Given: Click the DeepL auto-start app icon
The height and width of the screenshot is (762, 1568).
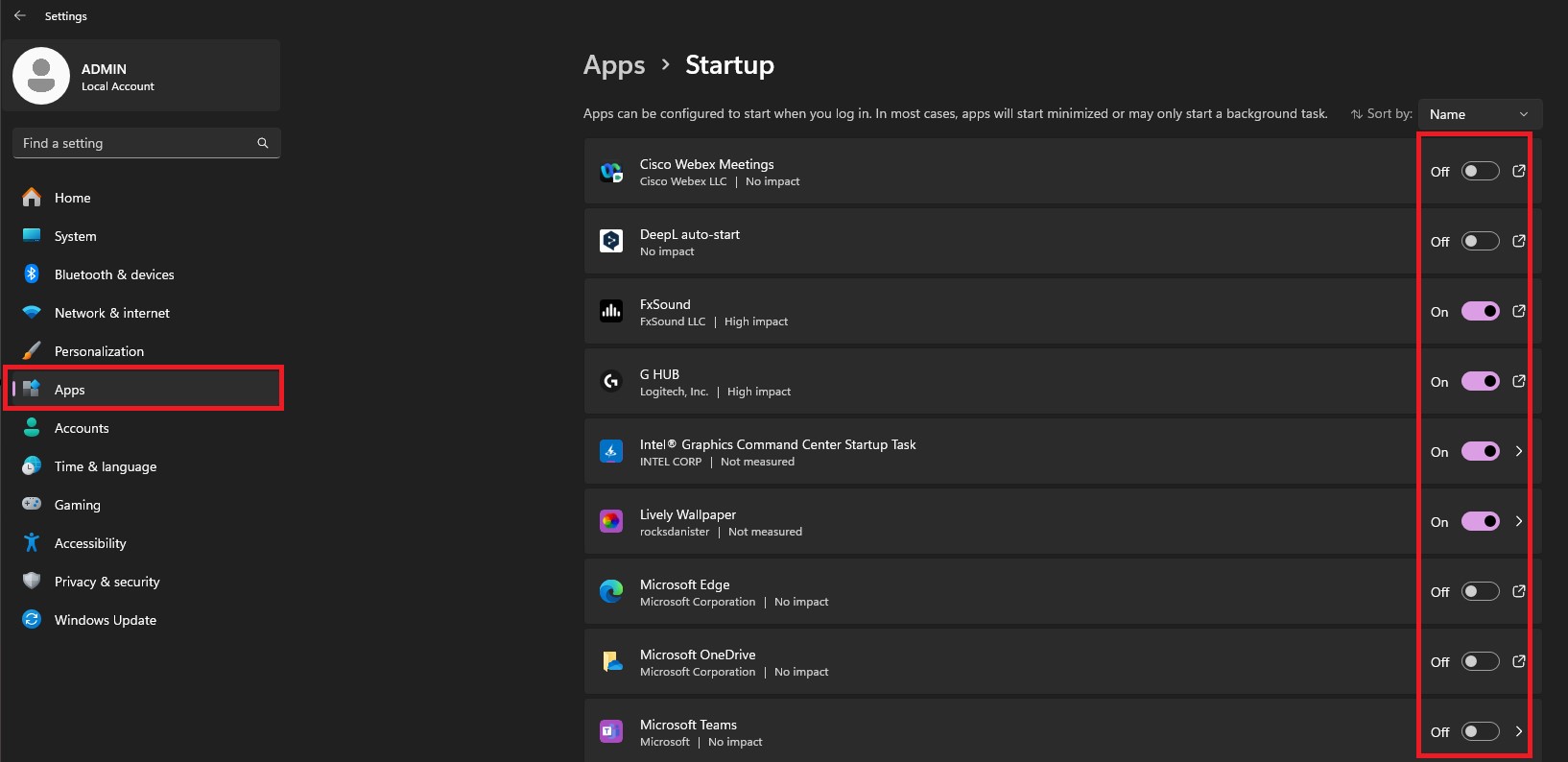Looking at the screenshot, I should [x=611, y=241].
